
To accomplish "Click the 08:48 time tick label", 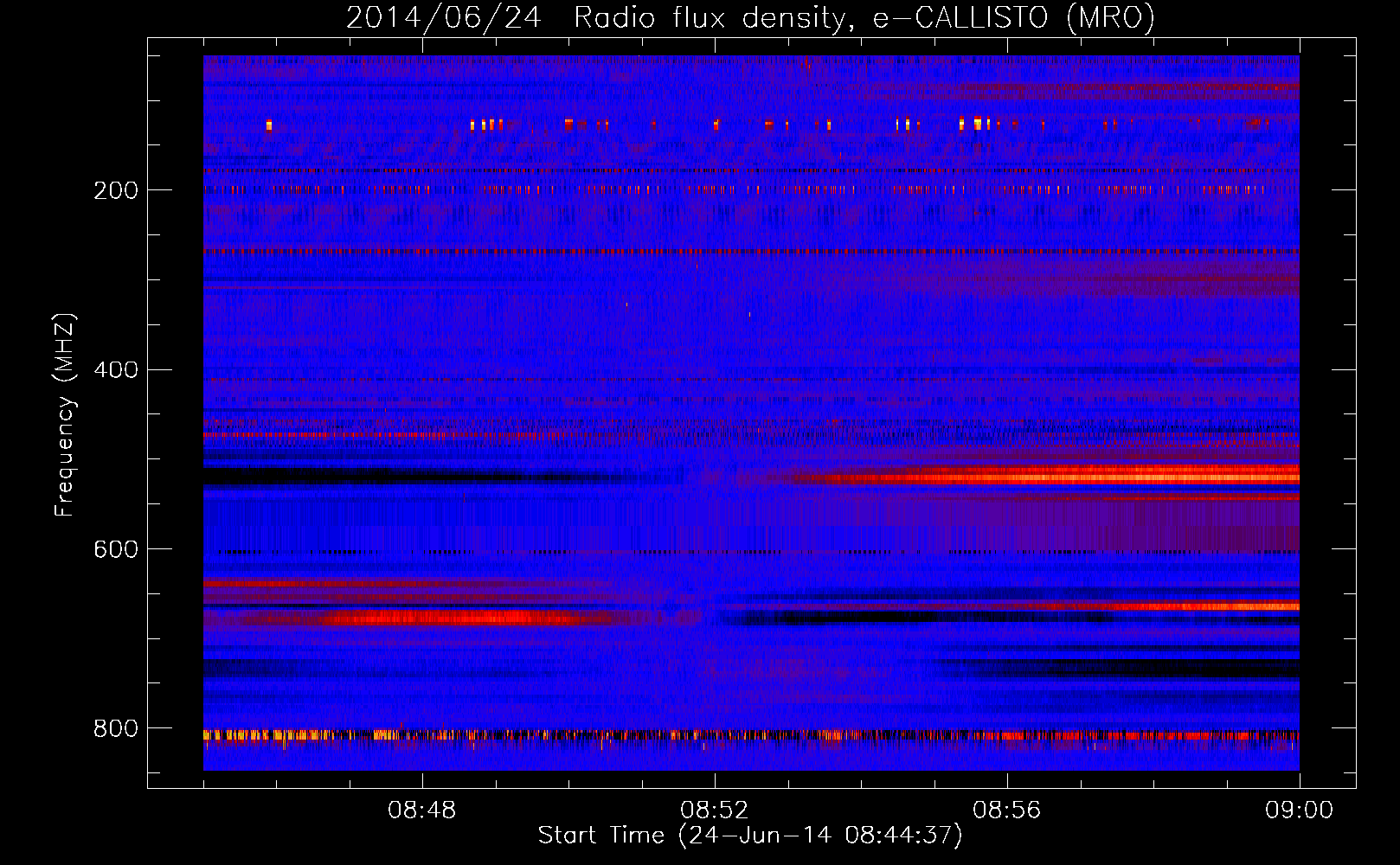I will pyautogui.click(x=422, y=811).
